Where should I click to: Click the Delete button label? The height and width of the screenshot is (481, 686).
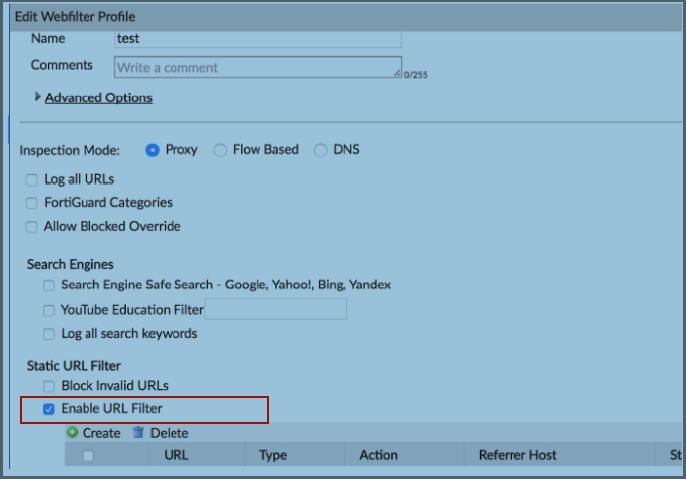tap(169, 433)
